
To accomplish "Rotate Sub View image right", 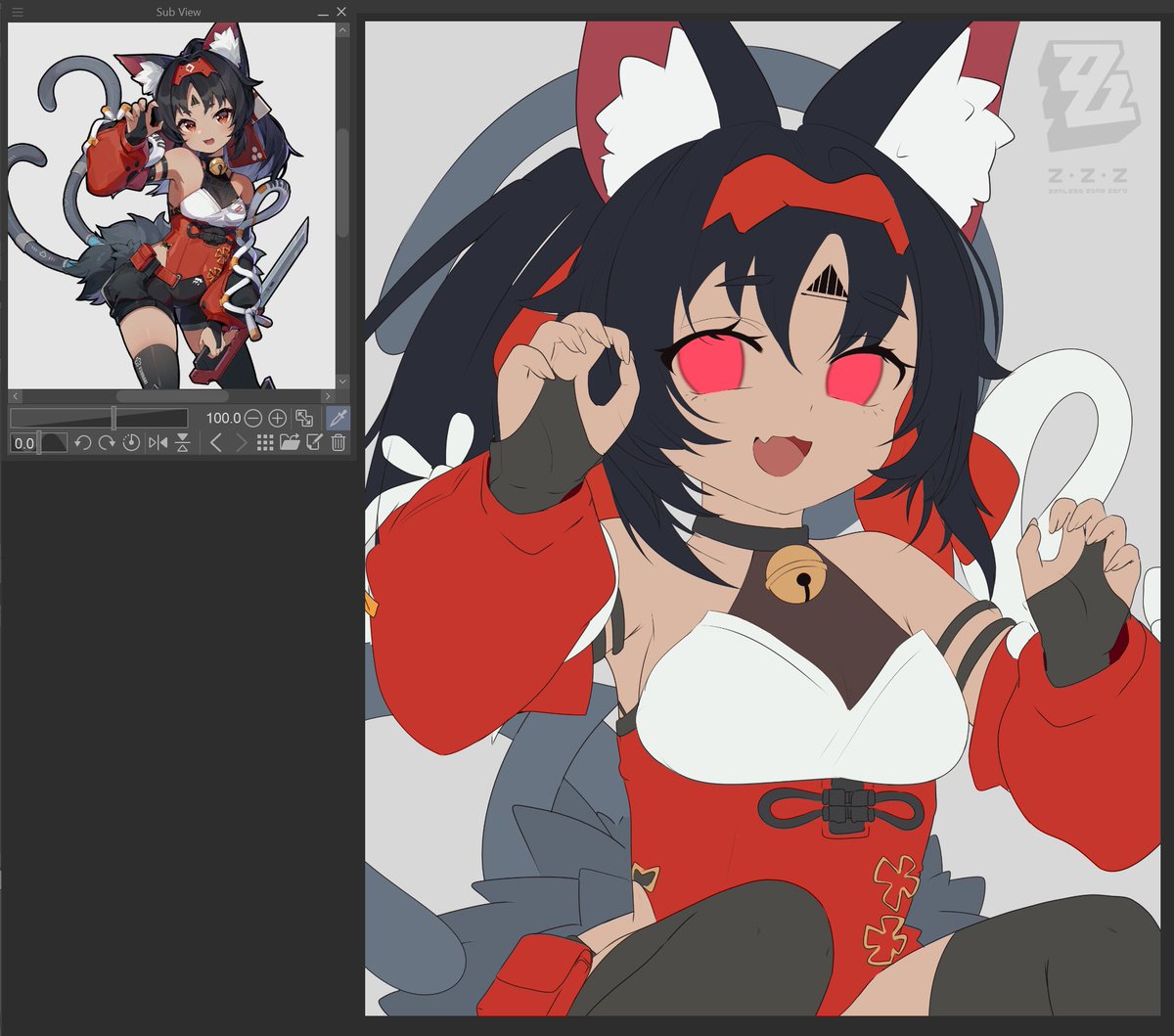I will tap(107, 443).
